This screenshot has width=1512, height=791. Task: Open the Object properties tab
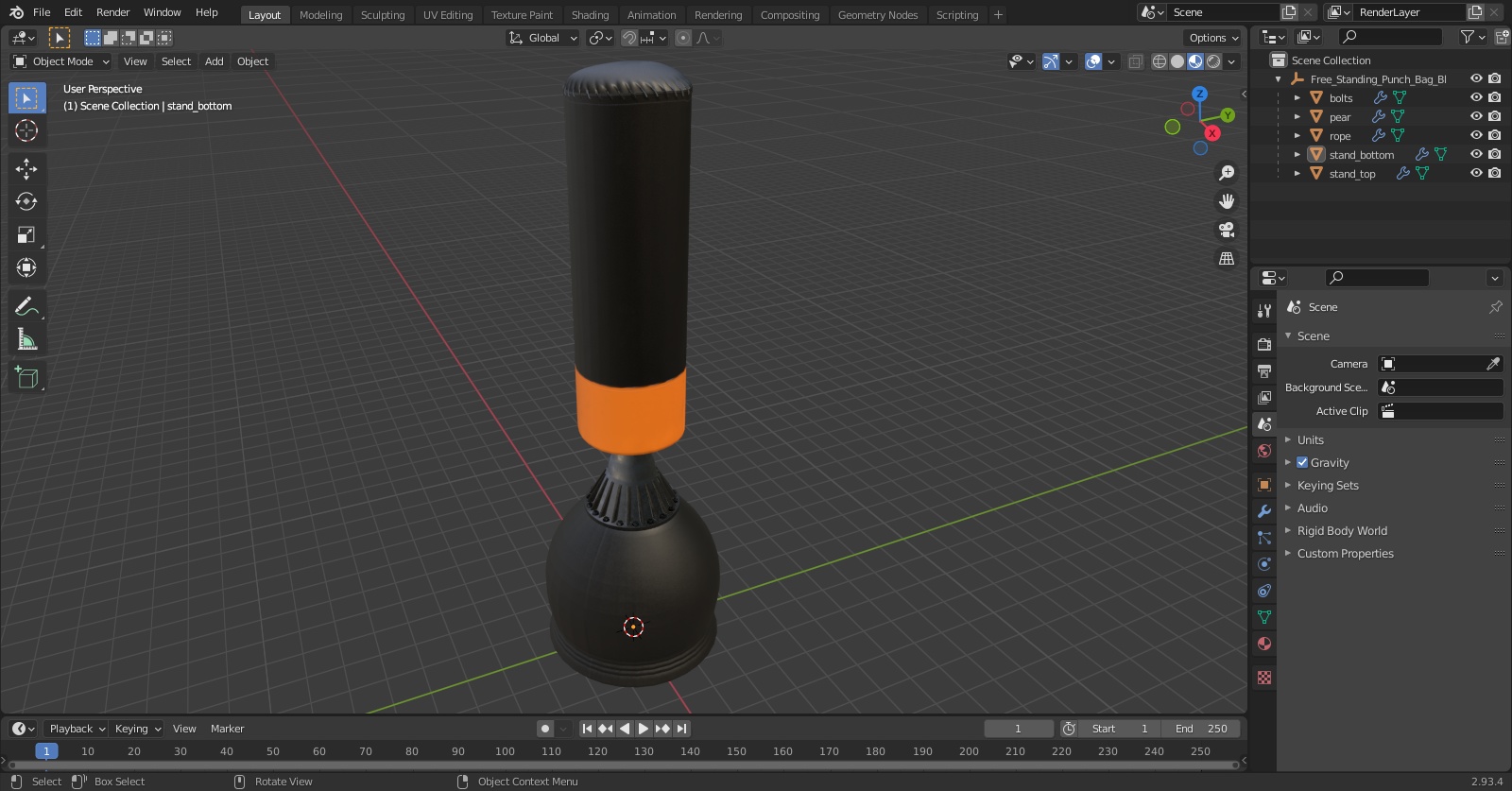click(x=1264, y=485)
